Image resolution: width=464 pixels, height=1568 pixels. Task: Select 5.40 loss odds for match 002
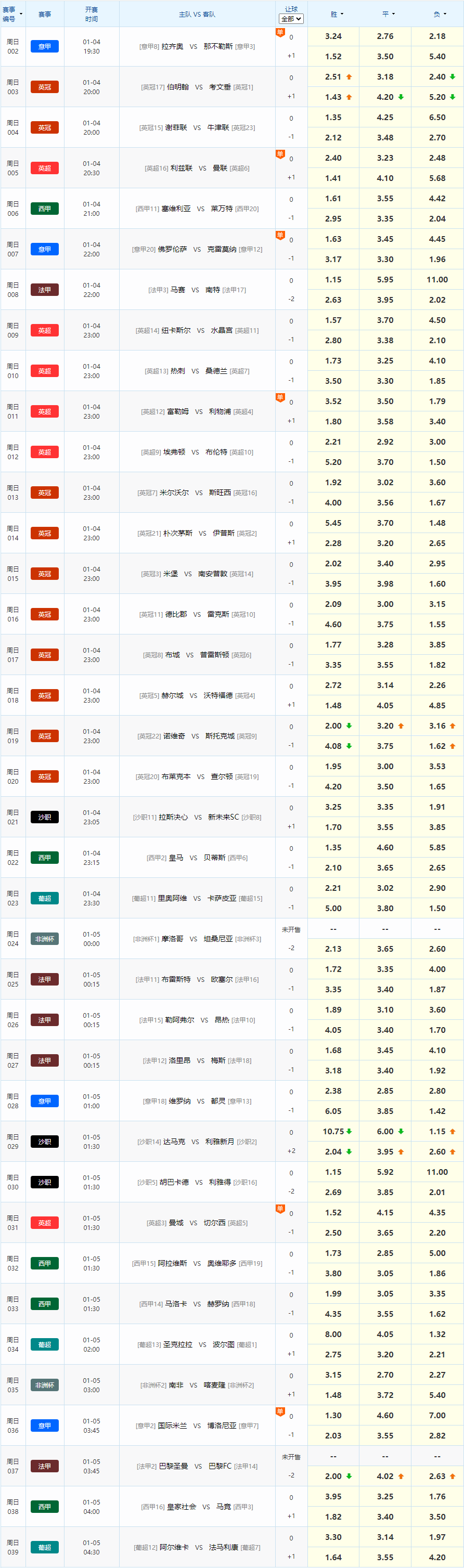(437, 57)
